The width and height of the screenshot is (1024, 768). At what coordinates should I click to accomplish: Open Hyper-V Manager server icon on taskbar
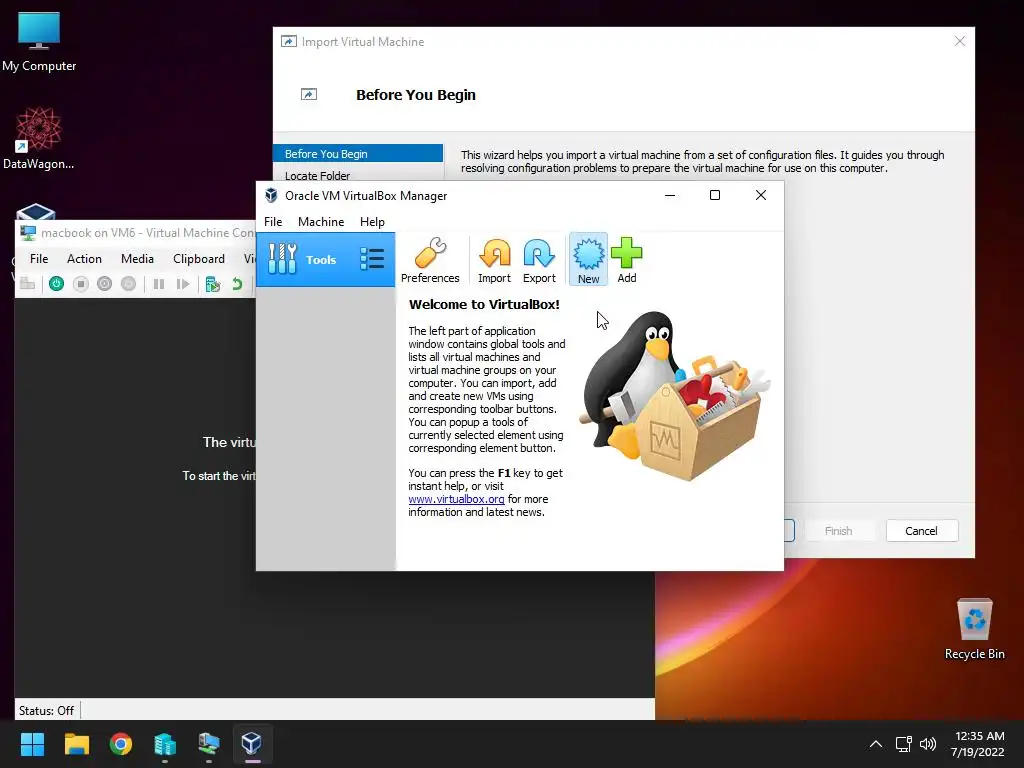pos(165,743)
